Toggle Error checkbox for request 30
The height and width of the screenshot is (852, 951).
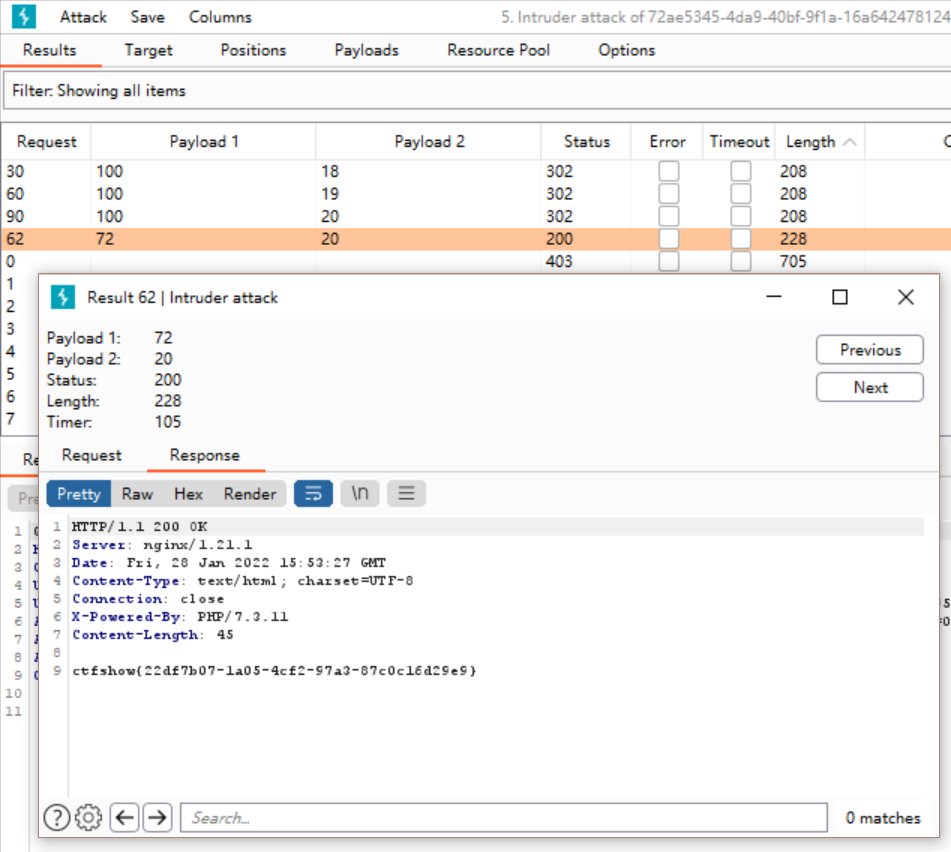pyautogui.click(x=668, y=172)
